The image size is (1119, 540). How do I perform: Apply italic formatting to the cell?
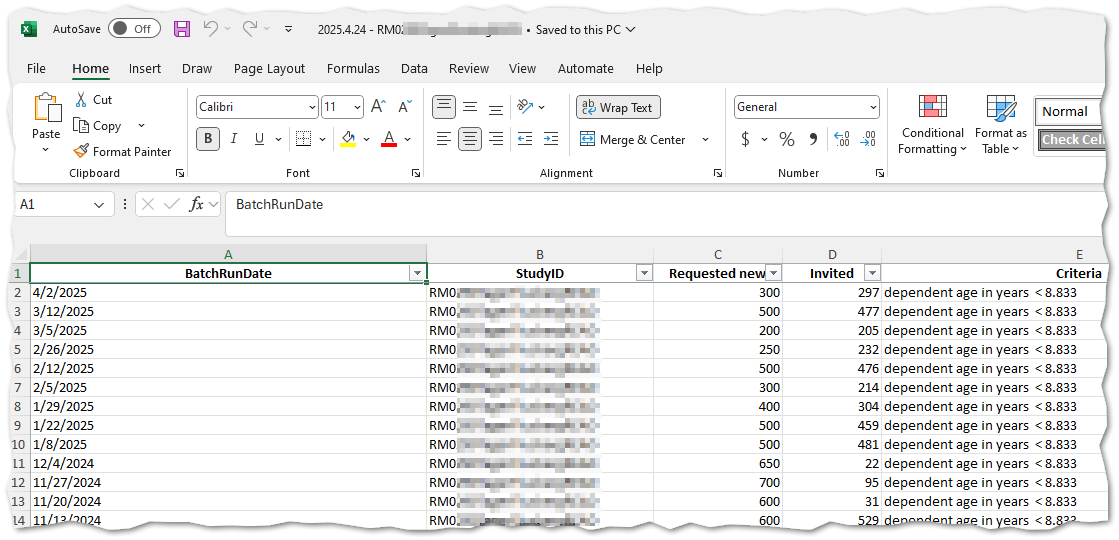[x=234, y=139]
